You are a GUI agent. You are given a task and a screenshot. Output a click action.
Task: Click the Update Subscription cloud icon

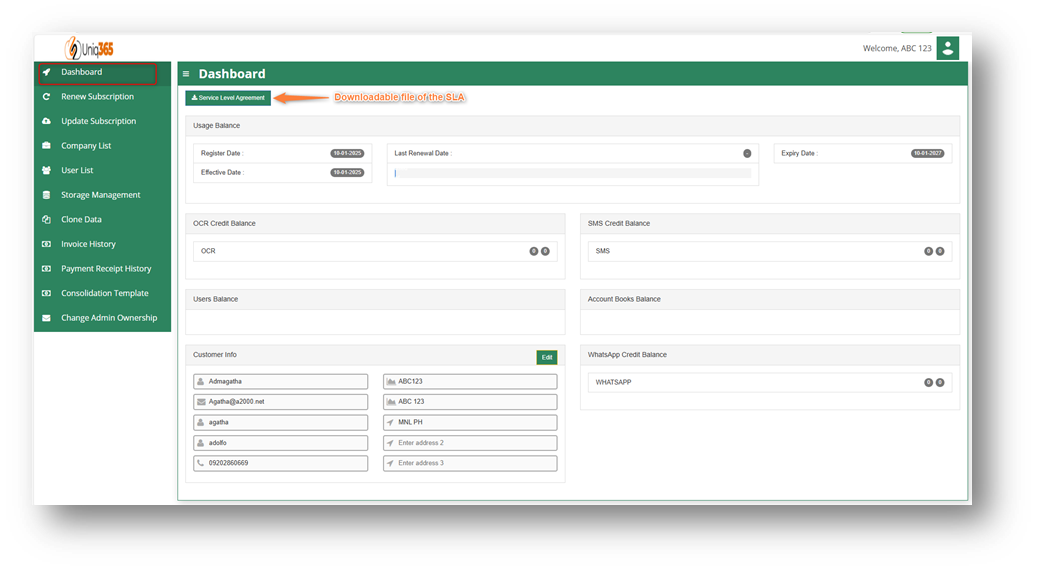(x=46, y=121)
